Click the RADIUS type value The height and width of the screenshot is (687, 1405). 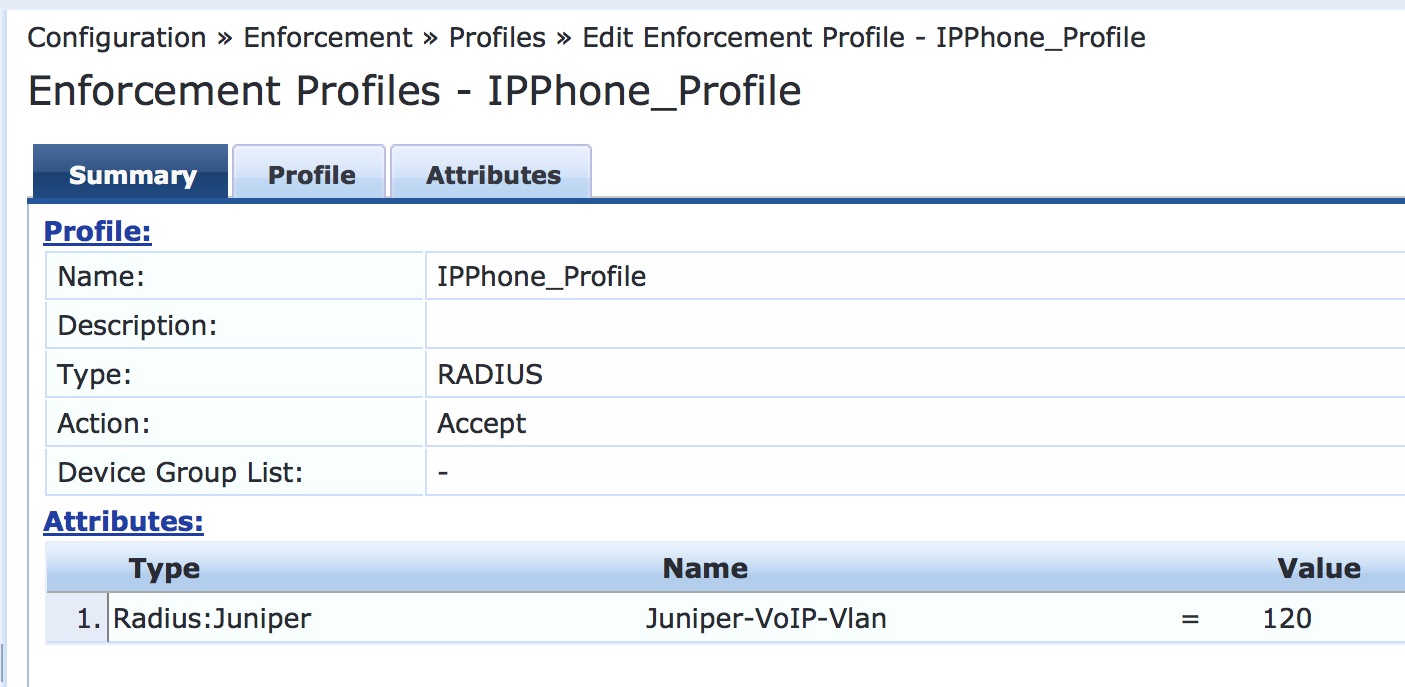click(490, 374)
